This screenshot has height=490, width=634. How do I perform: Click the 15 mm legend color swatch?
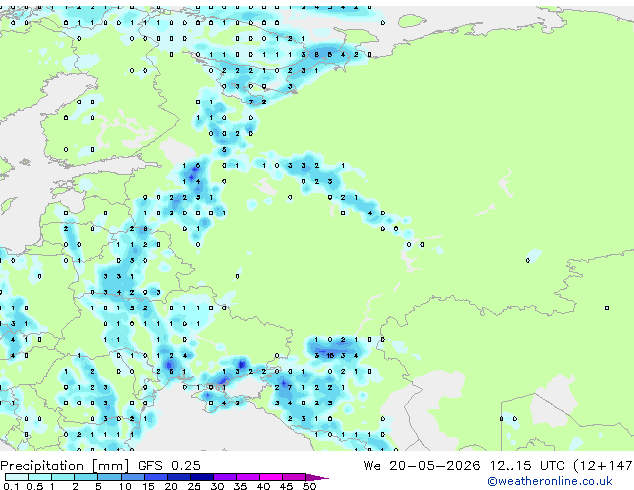(x=156, y=477)
